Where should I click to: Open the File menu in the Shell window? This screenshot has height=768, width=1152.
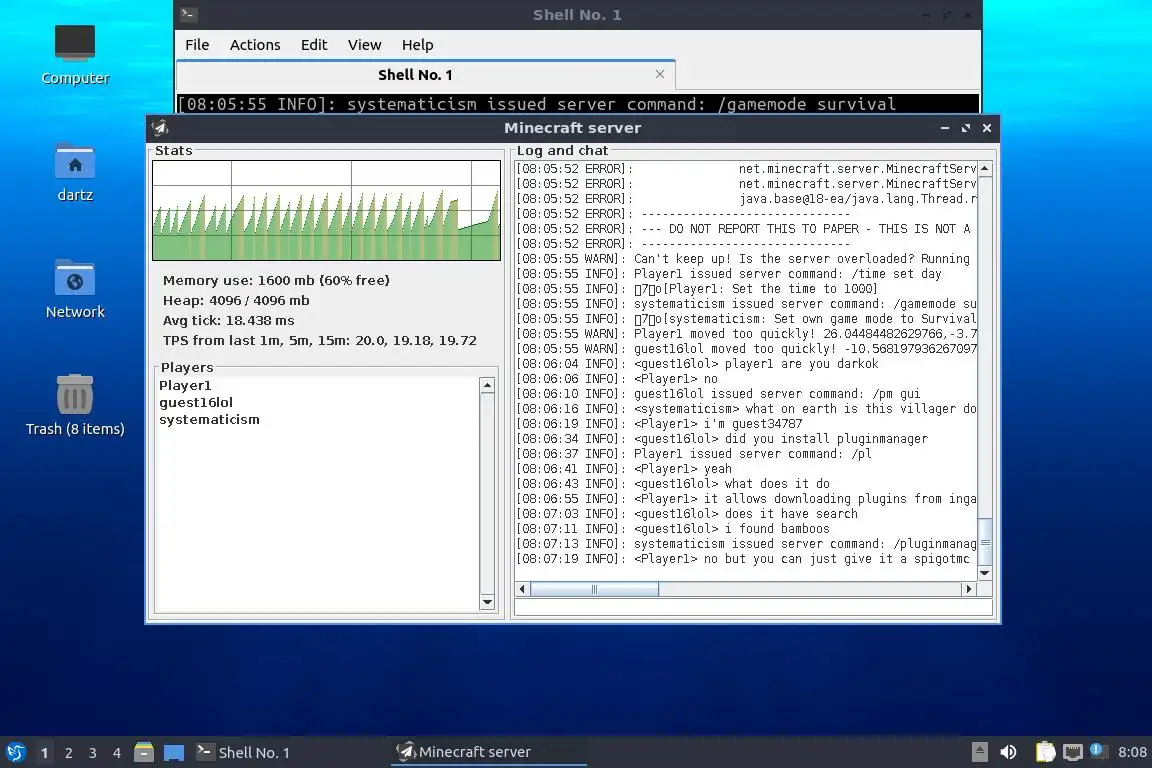(x=197, y=45)
